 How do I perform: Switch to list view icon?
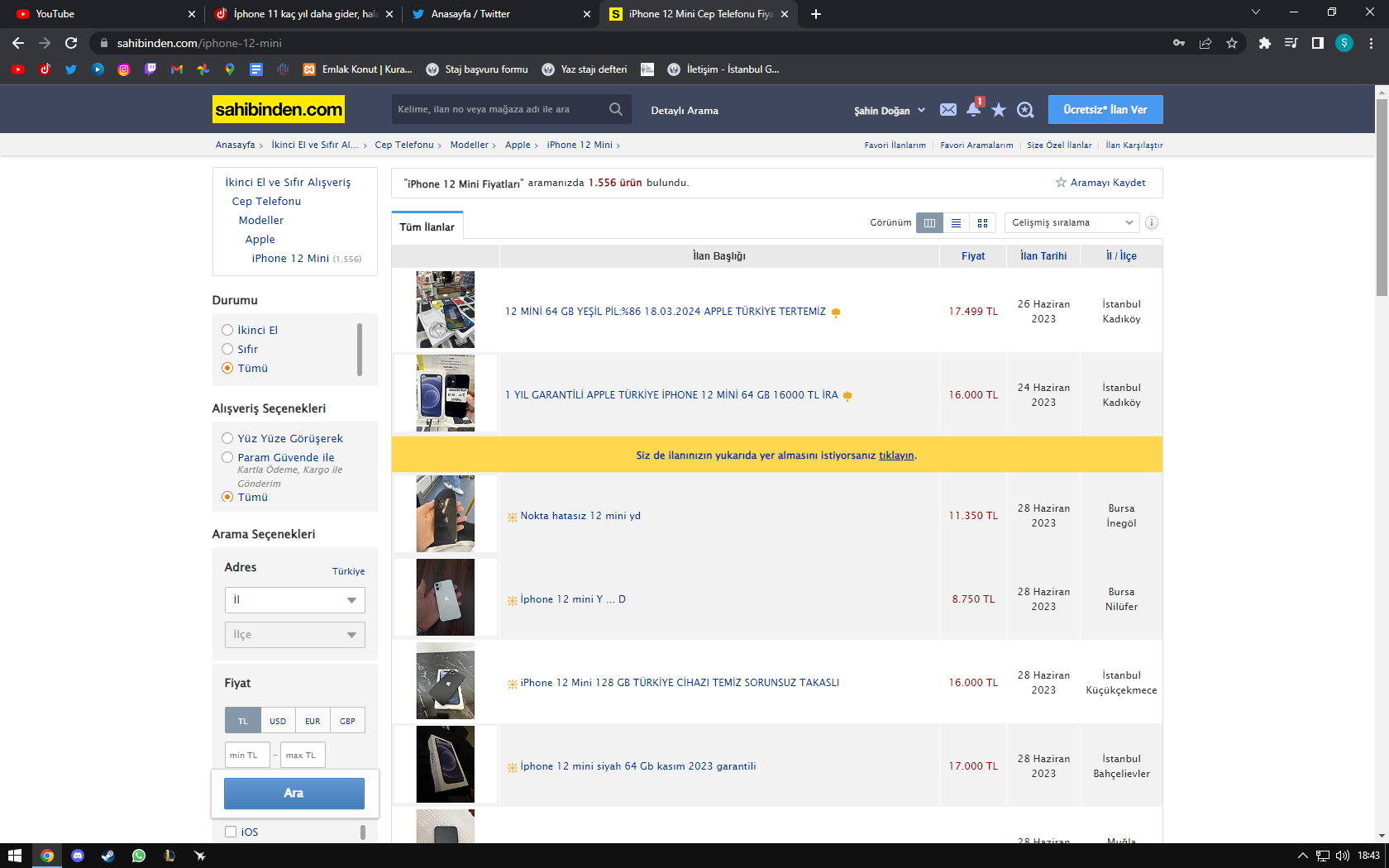point(956,223)
